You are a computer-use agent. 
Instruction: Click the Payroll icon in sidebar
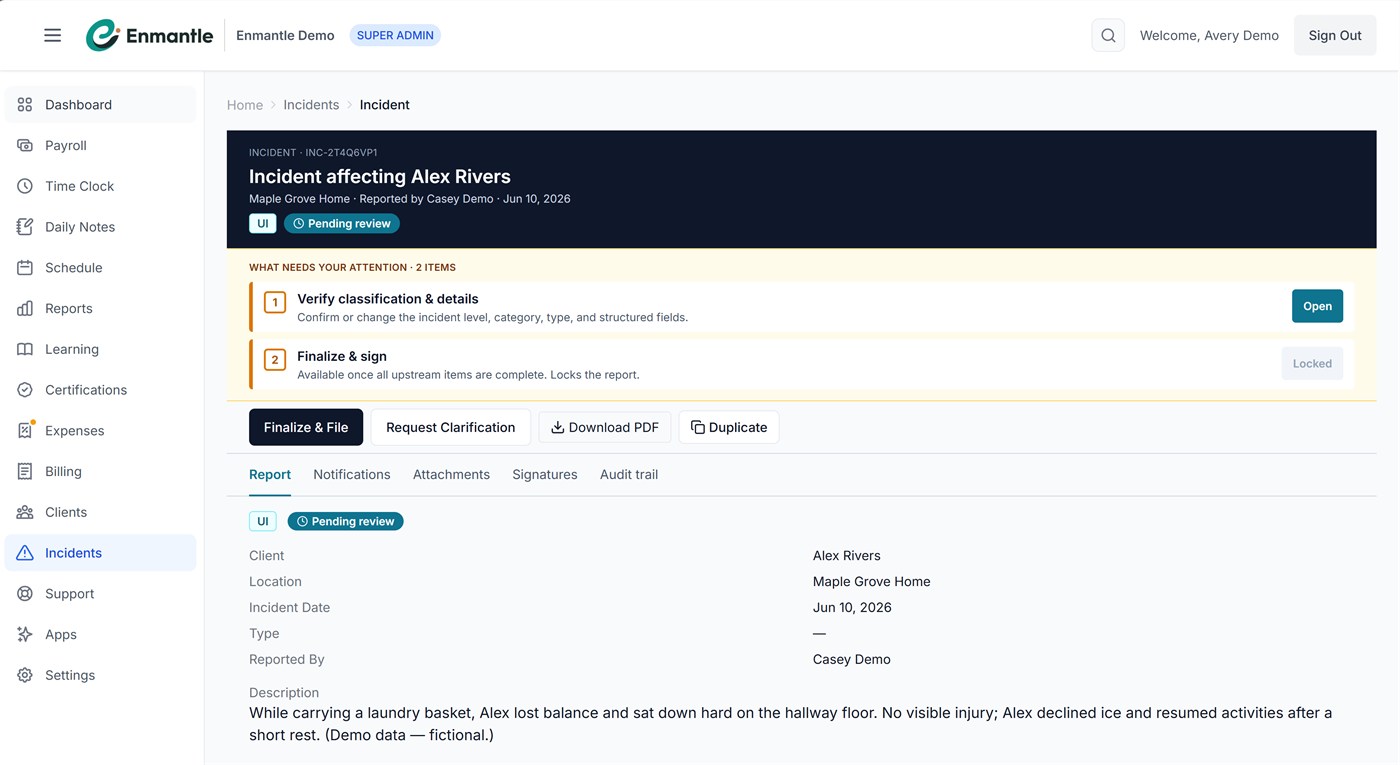[x=25, y=145]
